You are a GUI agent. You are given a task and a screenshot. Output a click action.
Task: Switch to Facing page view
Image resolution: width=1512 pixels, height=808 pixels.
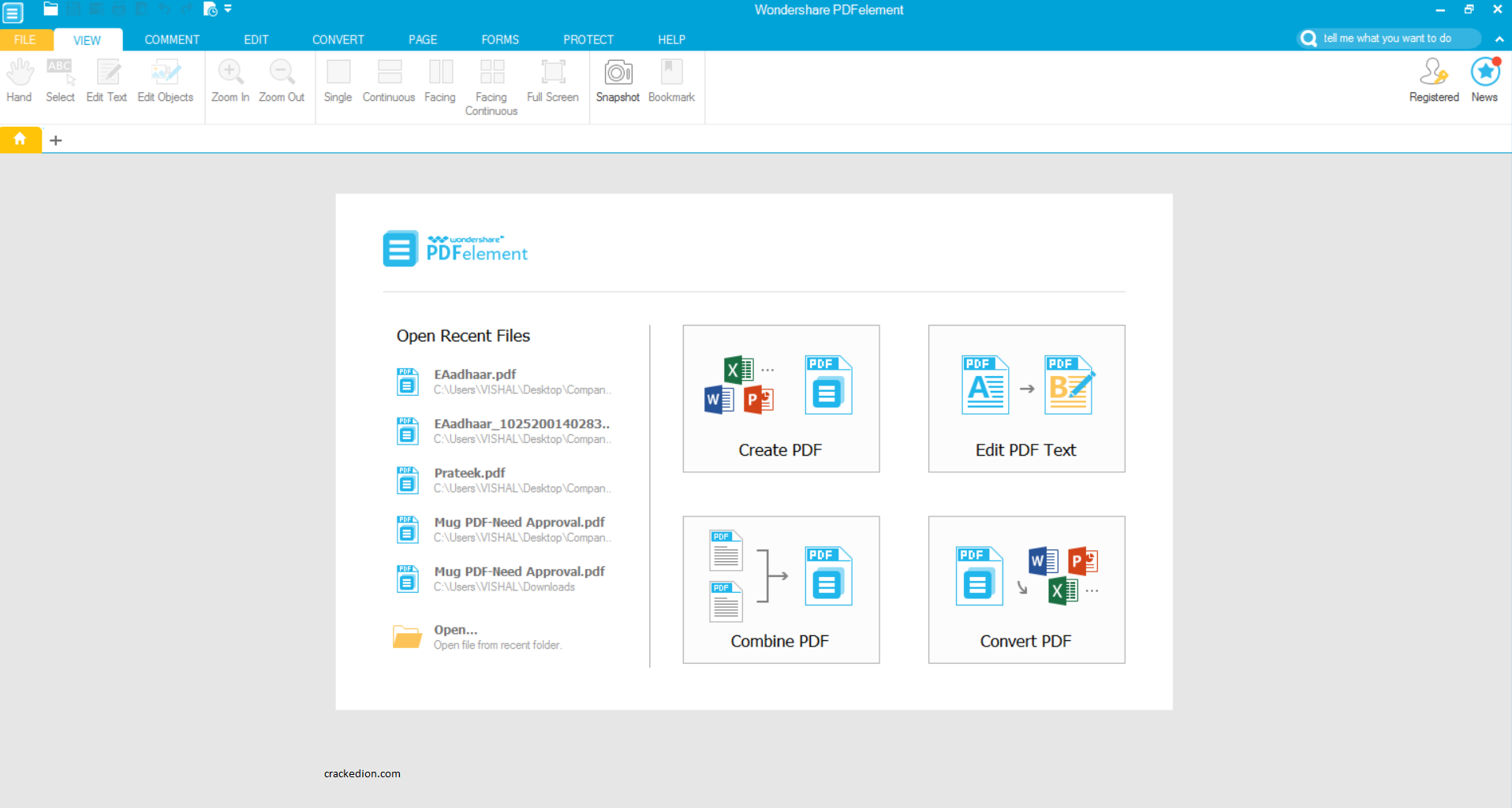440,81
